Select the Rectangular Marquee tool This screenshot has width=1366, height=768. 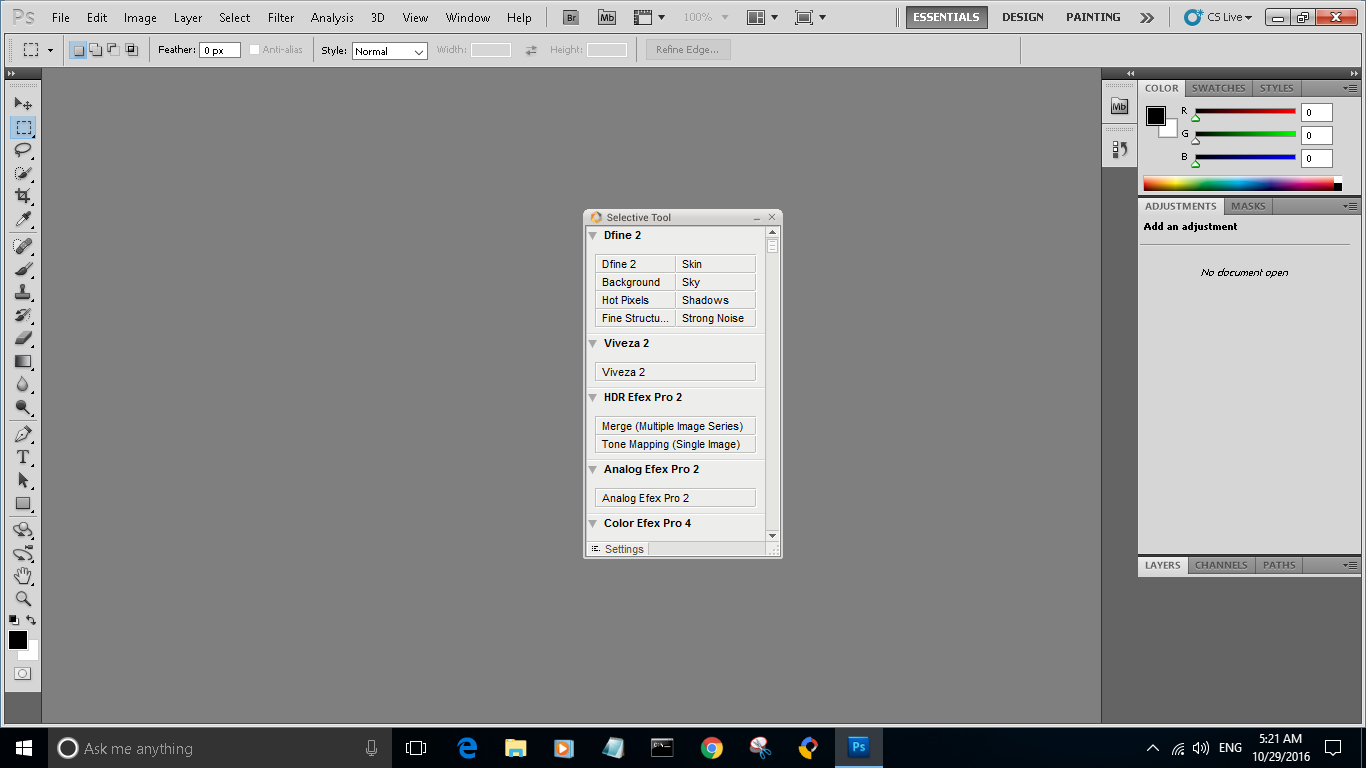pyautogui.click(x=23, y=127)
